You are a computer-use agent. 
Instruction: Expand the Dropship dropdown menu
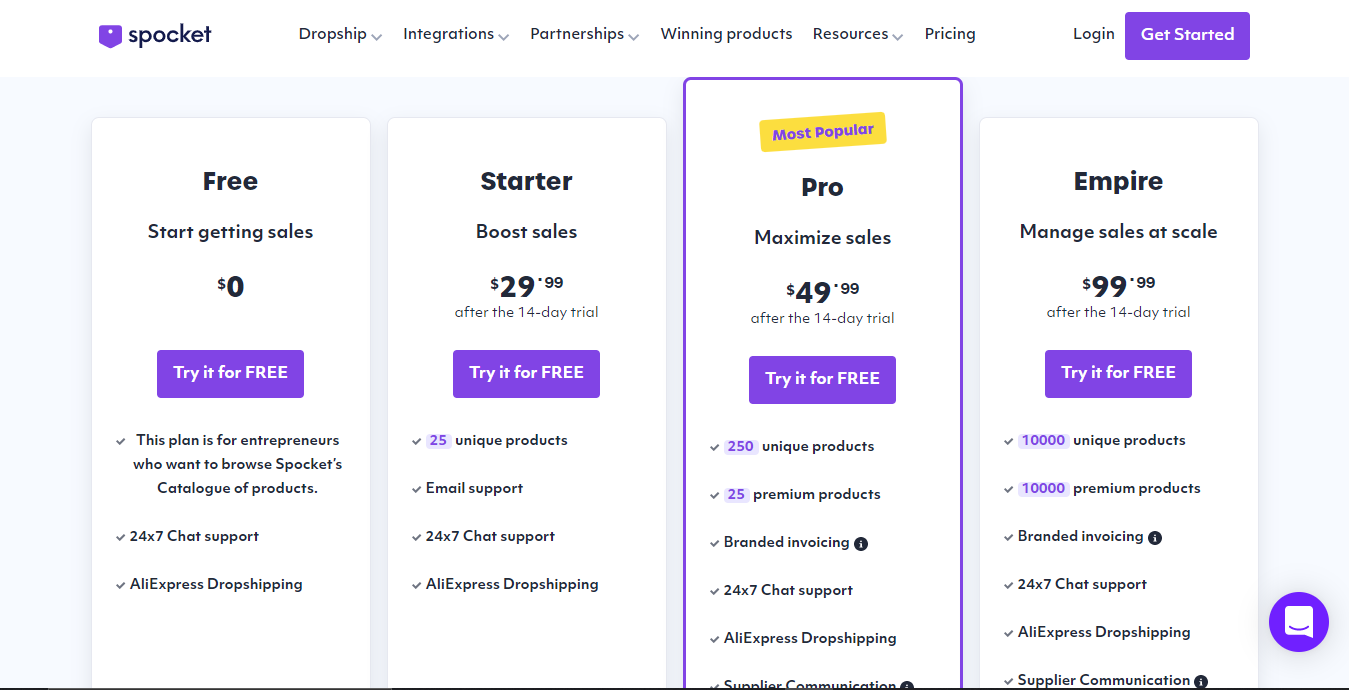340,34
